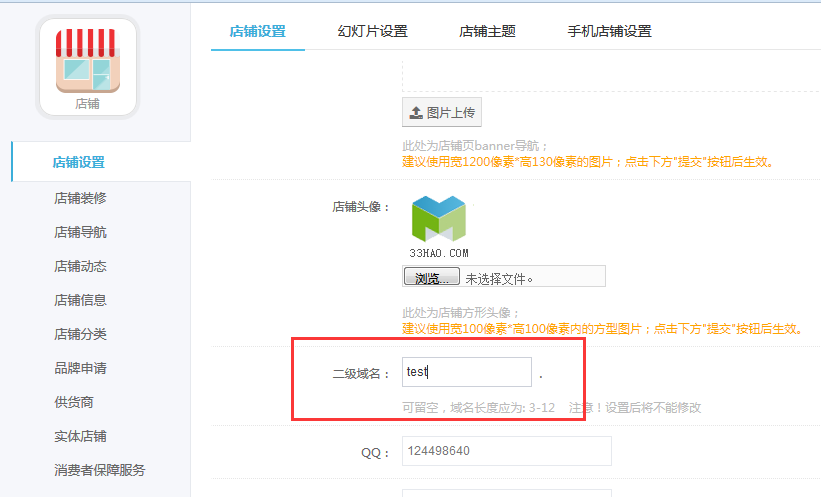The height and width of the screenshot is (497, 821).
Task: Click the 浏览... file browse button
Action: coord(432,277)
